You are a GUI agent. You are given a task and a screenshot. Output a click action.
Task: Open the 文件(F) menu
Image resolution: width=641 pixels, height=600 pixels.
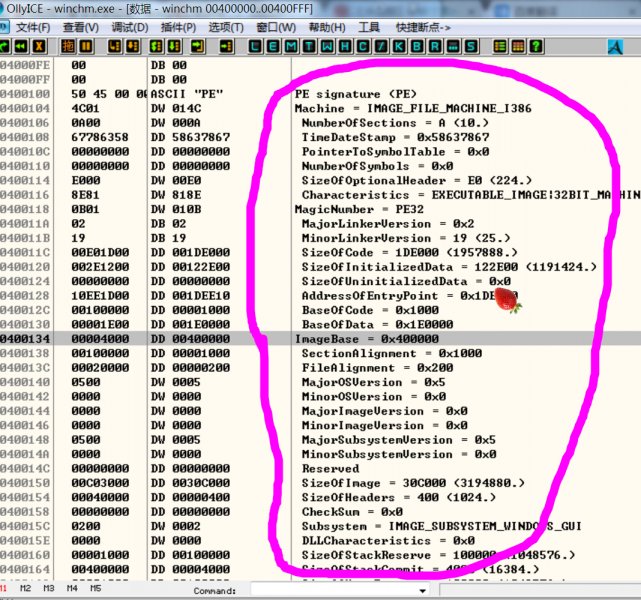tap(33, 27)
